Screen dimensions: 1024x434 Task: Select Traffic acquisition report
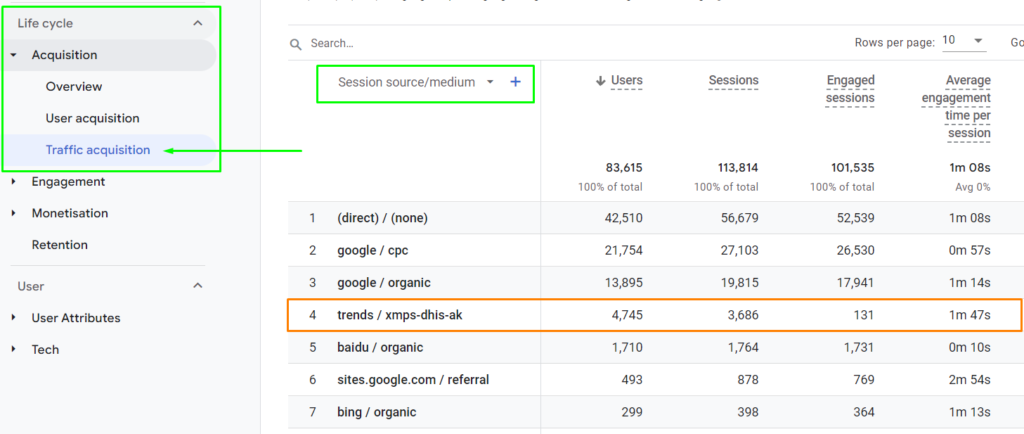(98, 150)
